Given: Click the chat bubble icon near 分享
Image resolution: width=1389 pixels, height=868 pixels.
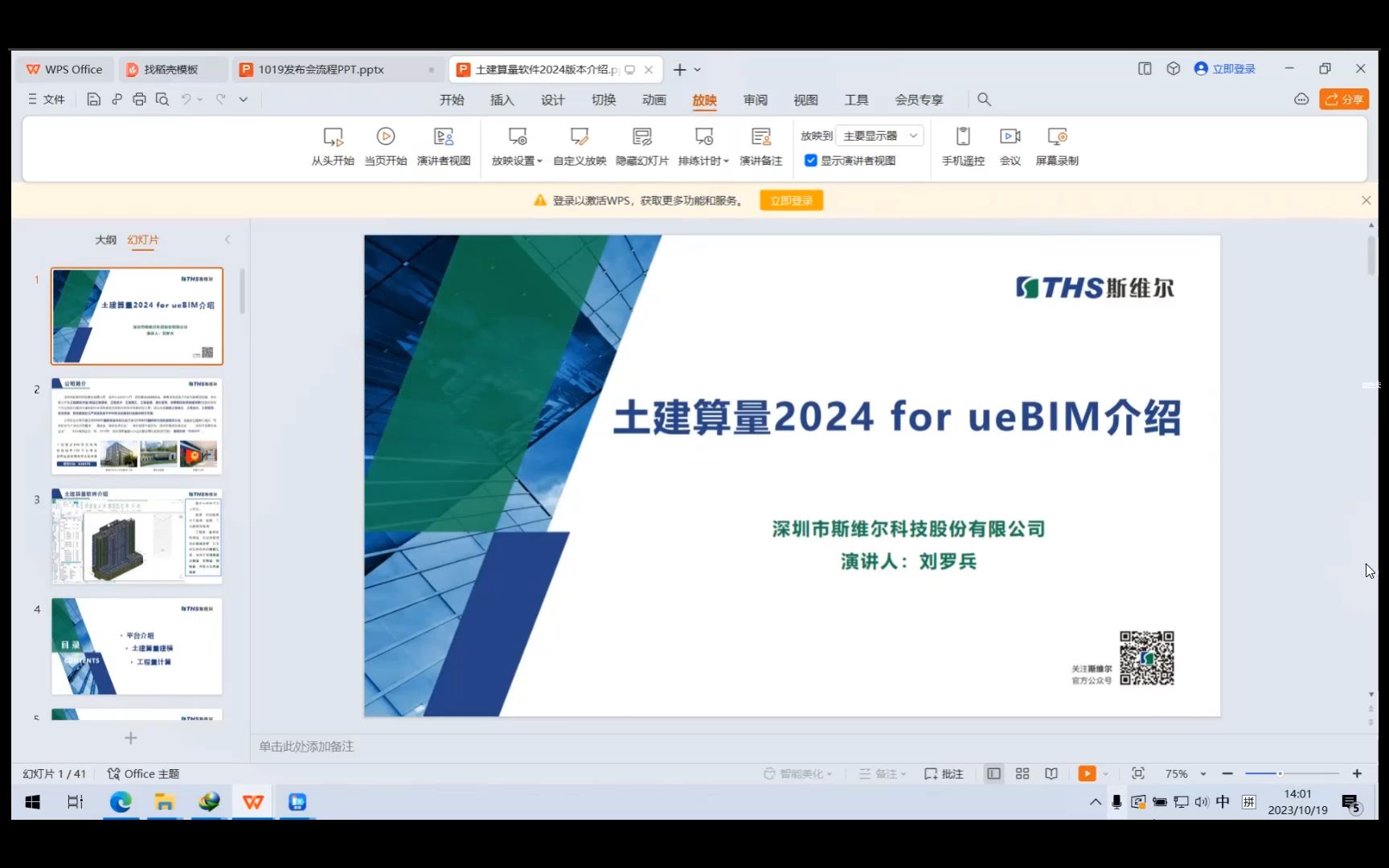Looking at the screenshot, I should click(x=1301, y=100).
